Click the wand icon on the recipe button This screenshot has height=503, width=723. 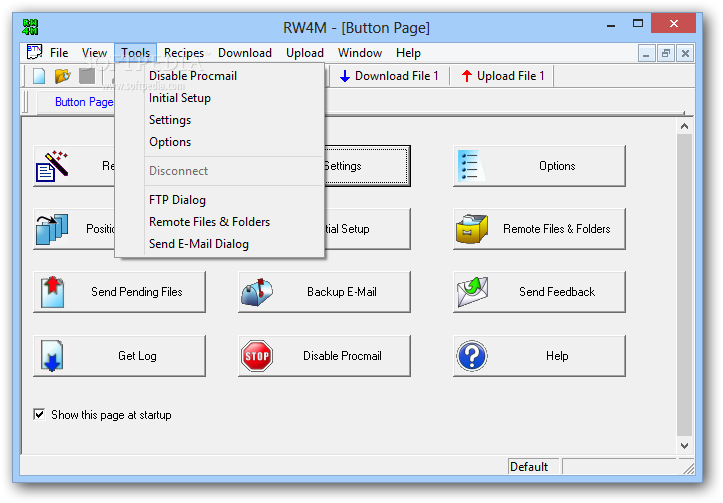[53, 166]
